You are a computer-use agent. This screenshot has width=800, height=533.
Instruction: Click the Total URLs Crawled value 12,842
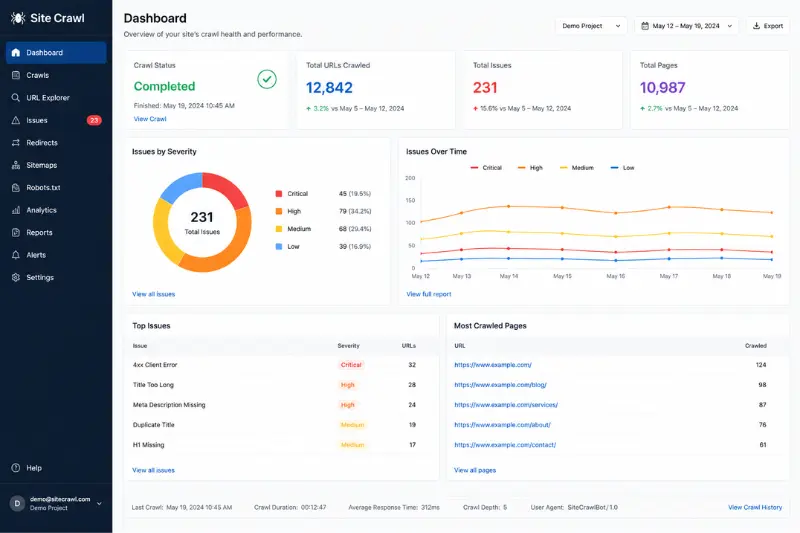coord(329,88)
